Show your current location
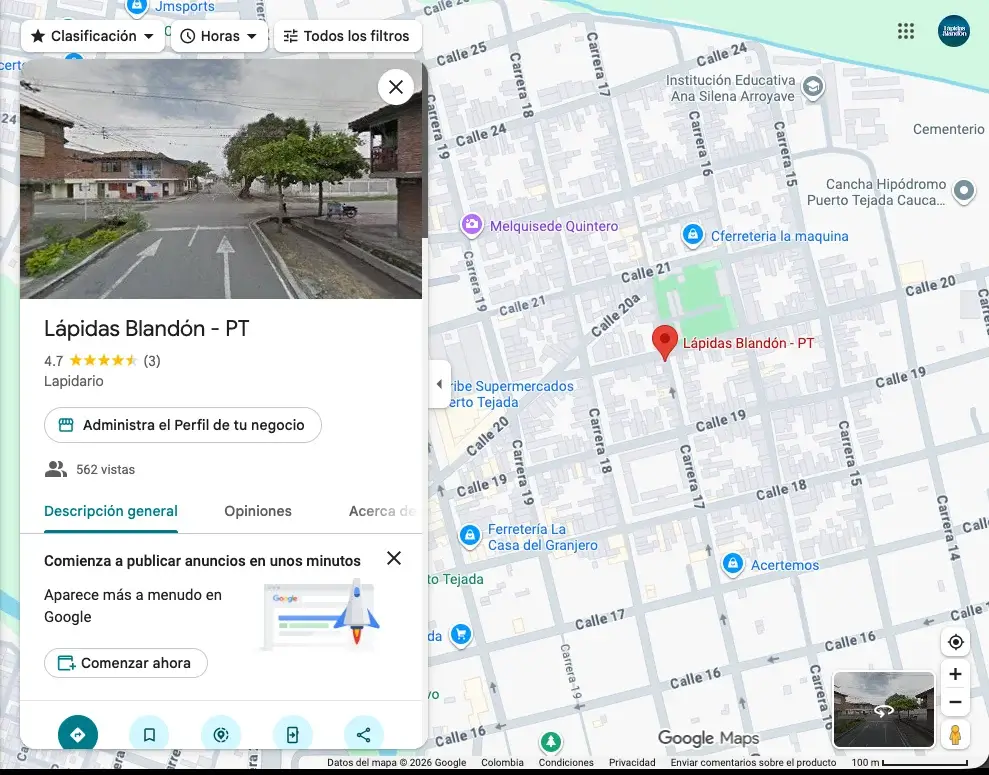989x775 pixels. pyautogui.click(x=955, y=642)
